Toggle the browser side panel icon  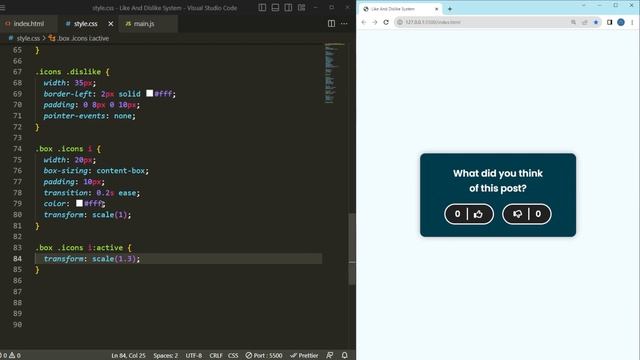click(609, 22)
